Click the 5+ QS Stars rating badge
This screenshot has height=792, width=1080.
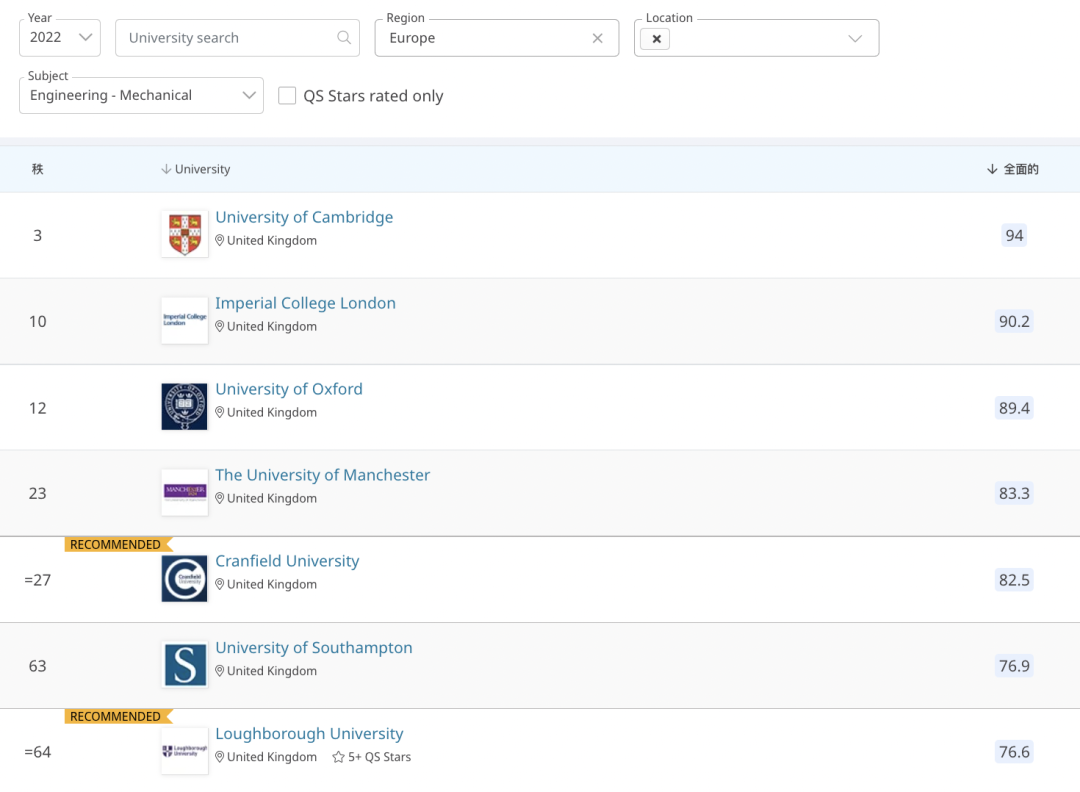click(372, 757)
